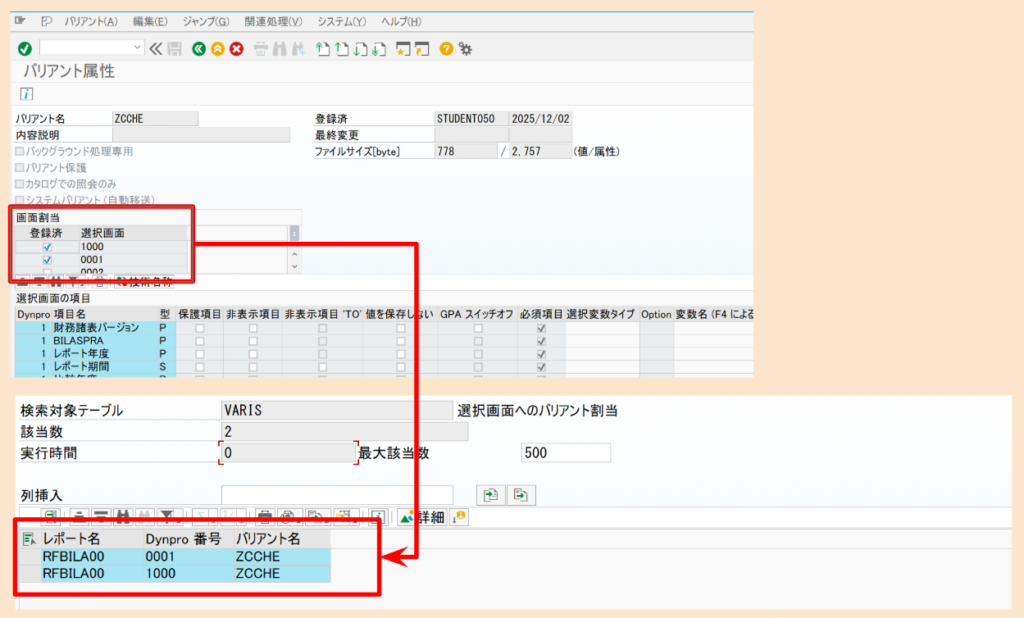Open the layout settings gear icon
Screen dimensions: 1024x618
point(465,47)
